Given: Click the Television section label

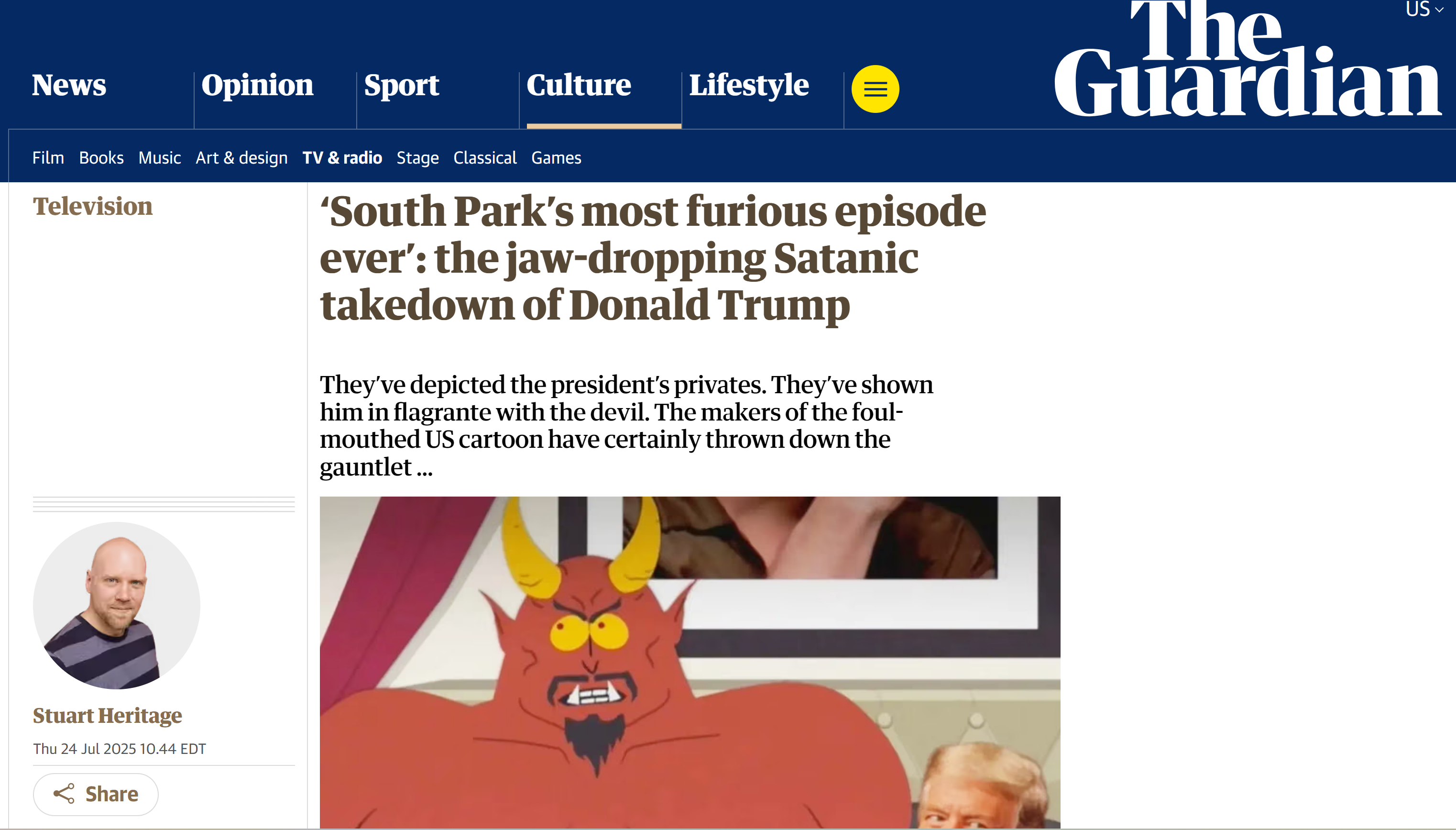Looking at the screenshot, I should pyautogui.click(x=93, y=206).
